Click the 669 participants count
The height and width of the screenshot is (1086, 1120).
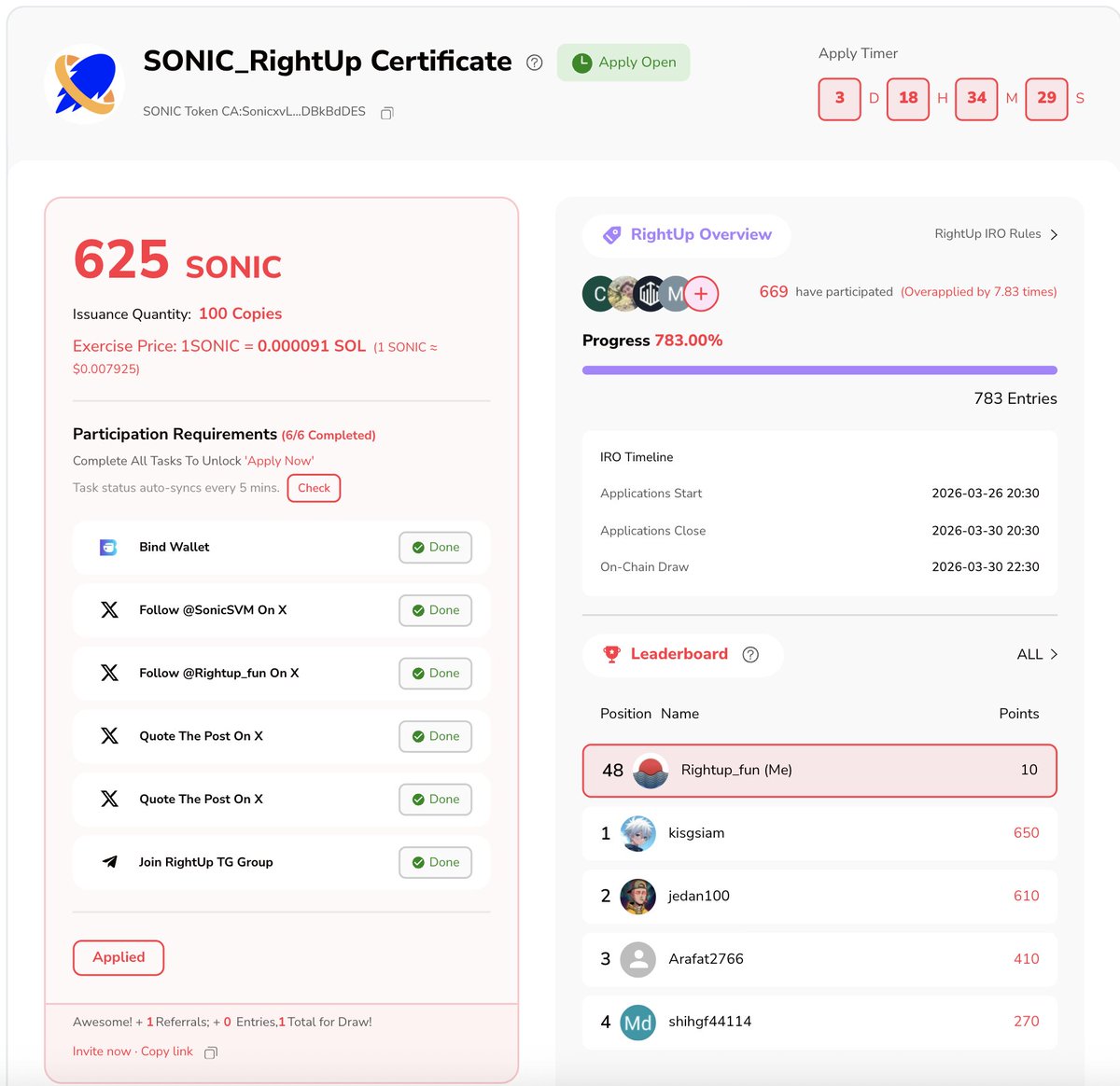click(x=774, y=292)
